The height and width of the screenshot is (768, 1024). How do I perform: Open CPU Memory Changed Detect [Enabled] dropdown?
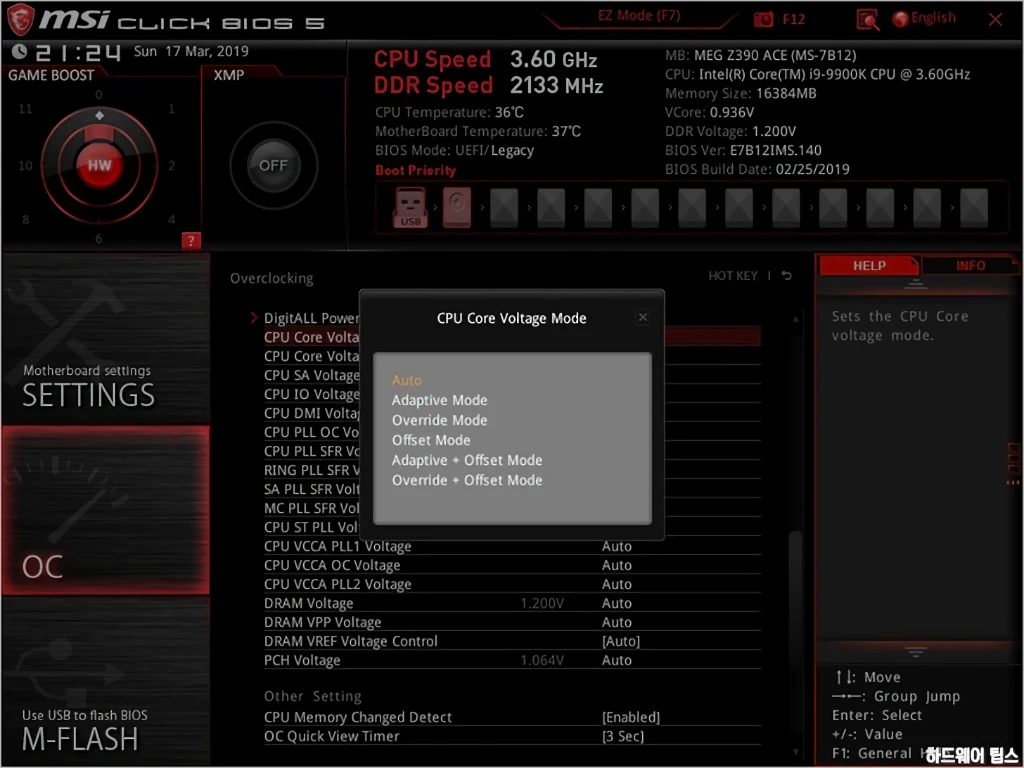tap(631, 717)
